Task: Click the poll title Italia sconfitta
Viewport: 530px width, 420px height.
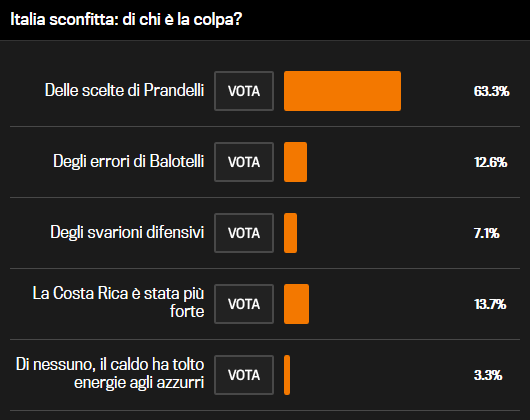Action: point(126,19)
